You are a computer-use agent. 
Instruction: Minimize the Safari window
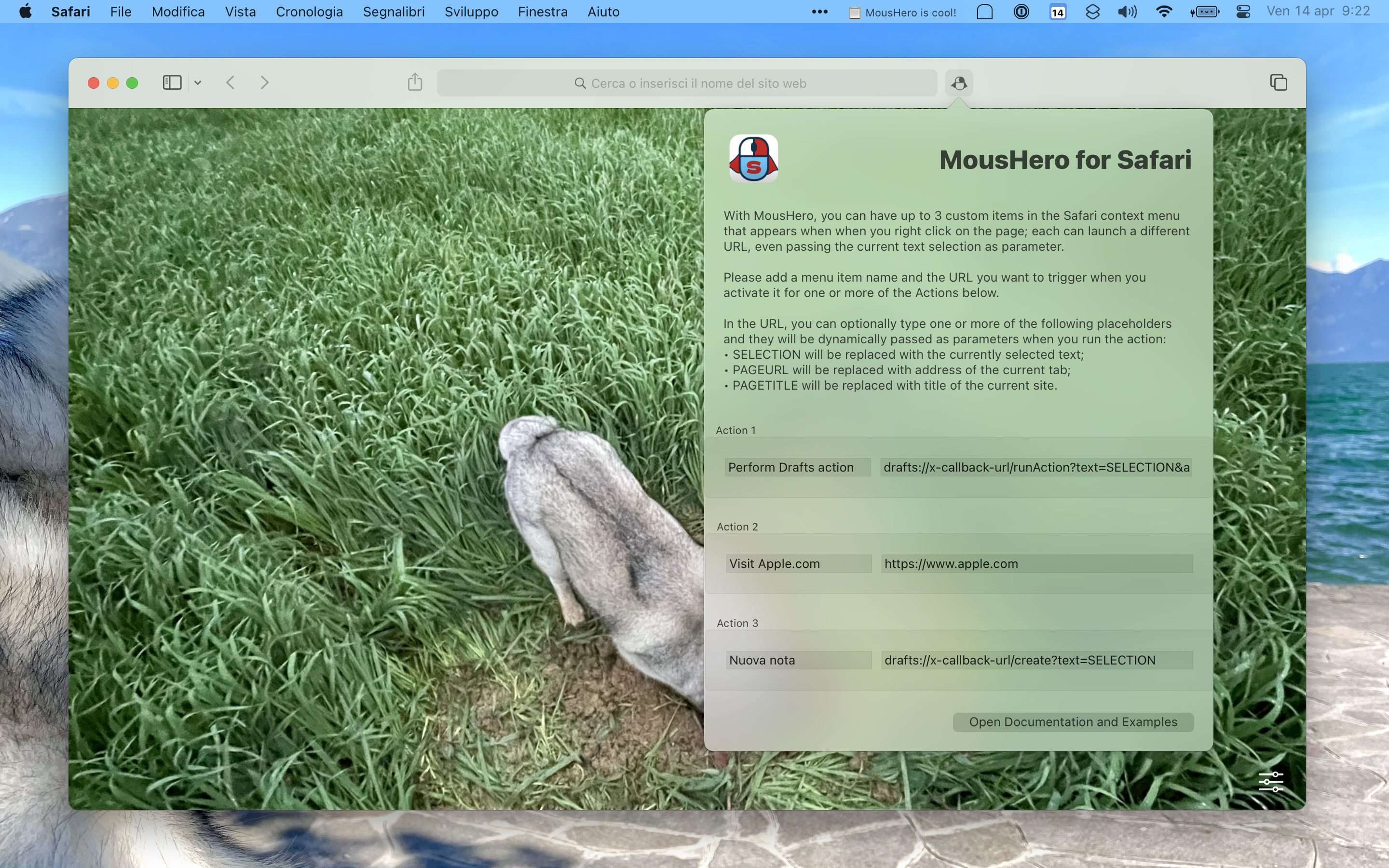tap(113, 83)
